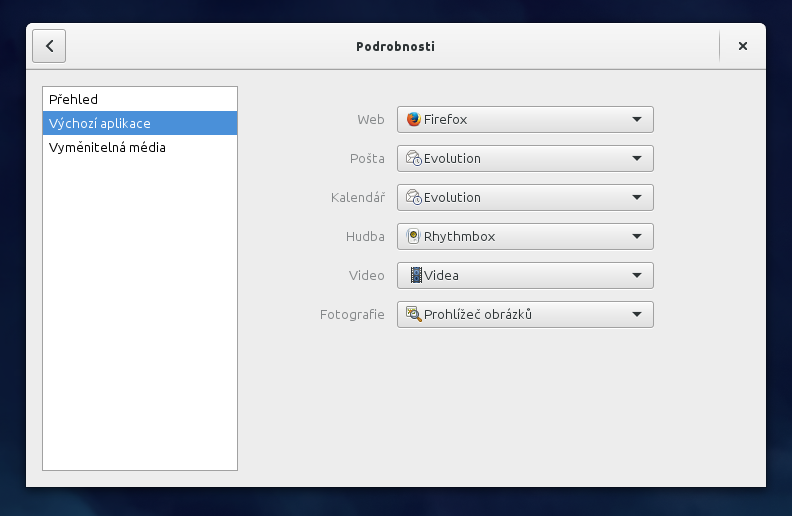Open the Kalendář dropdown arrow
This screenshot has width=792, height=516.
tap(637, 198)
